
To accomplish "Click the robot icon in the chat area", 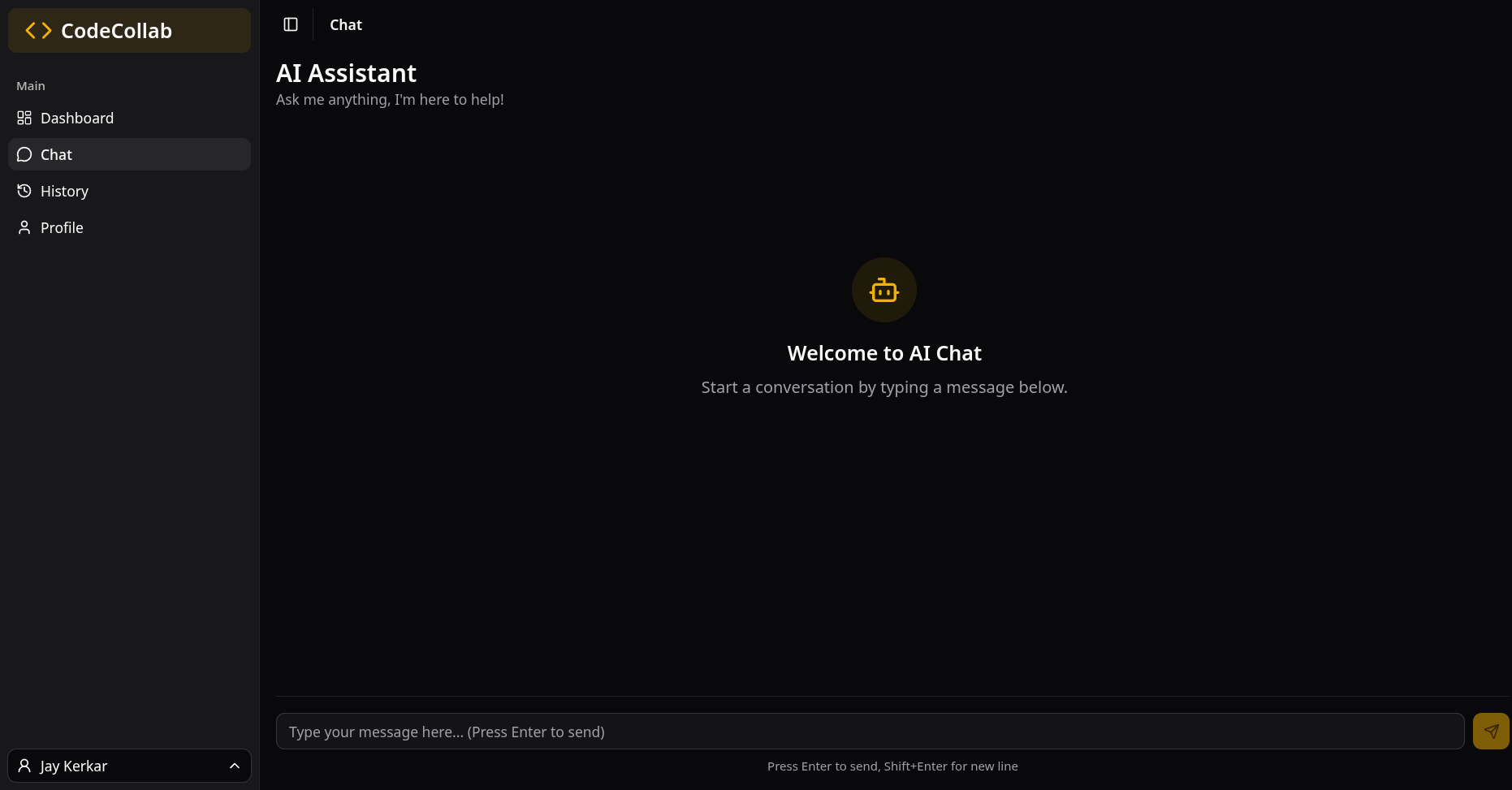I will click(x=883, y=290).
